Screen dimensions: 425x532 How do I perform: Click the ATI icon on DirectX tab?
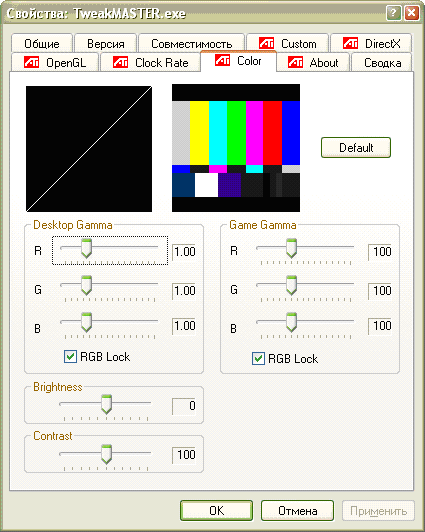click(x=350, y=43)
